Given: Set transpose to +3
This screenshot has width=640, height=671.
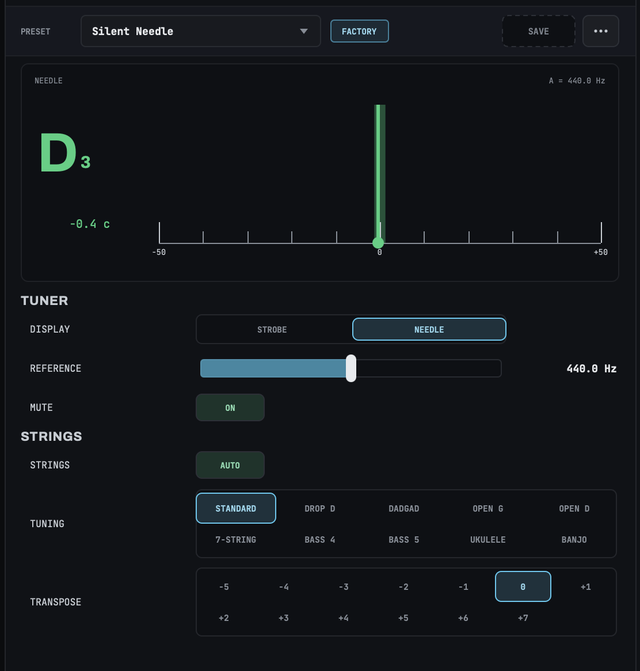Looking at the screenshot, I should [x=284, y=618].
